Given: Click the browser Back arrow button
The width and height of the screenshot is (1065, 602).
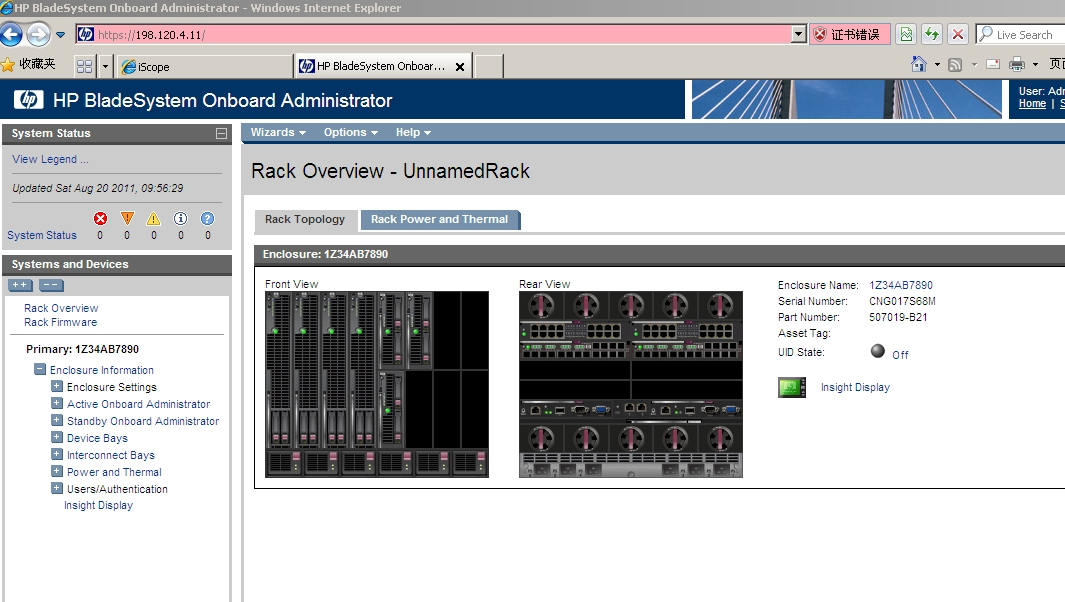Looking at the screenshot, I should 12,35.
